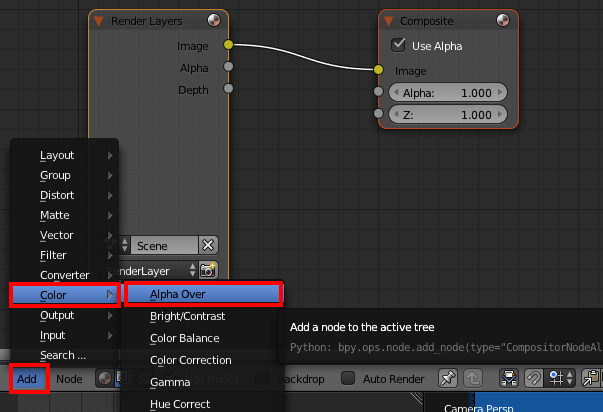603x412 pixels.
Task: Collapse the Composite node triangle
Action: coord(388,21)
